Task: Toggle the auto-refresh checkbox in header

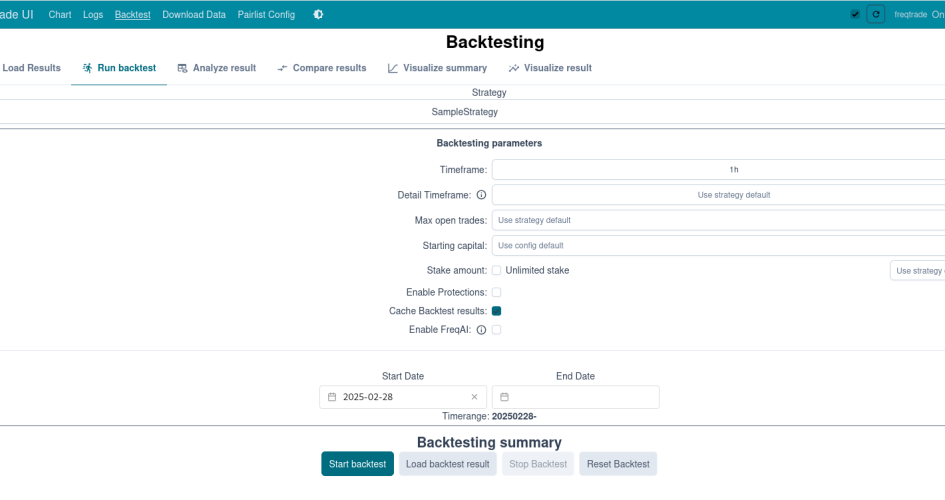Action: tap(855, 15)
